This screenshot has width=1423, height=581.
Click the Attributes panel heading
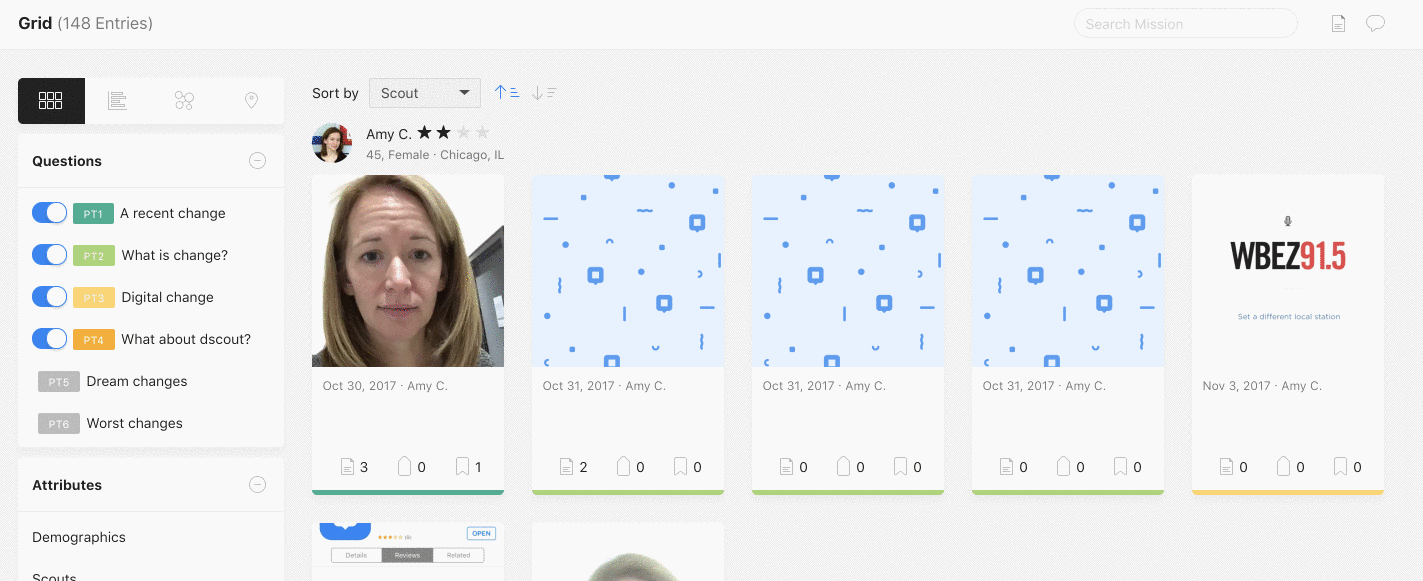[x=67, y=485]
